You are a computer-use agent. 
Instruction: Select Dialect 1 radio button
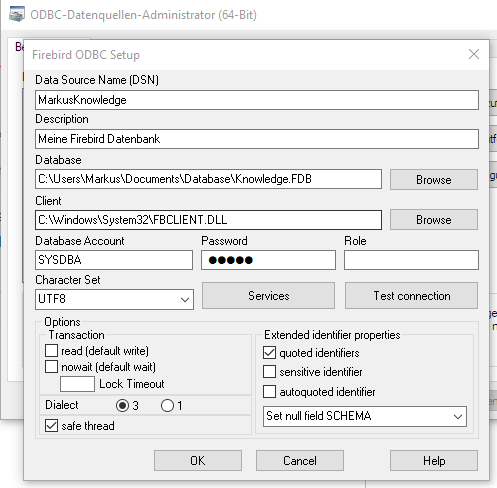[x=167, y=405]
